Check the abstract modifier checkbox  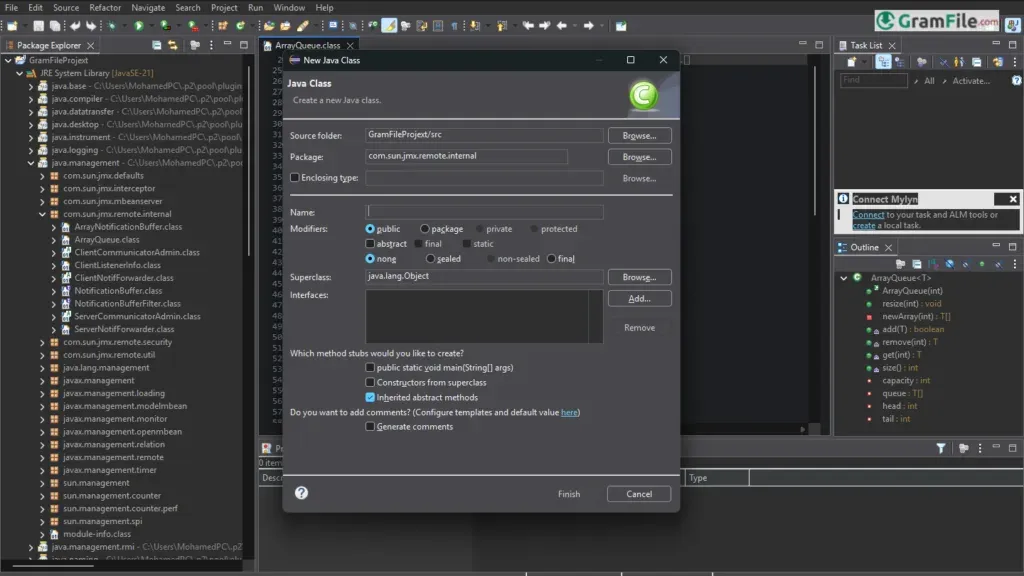tap(370, 244)
